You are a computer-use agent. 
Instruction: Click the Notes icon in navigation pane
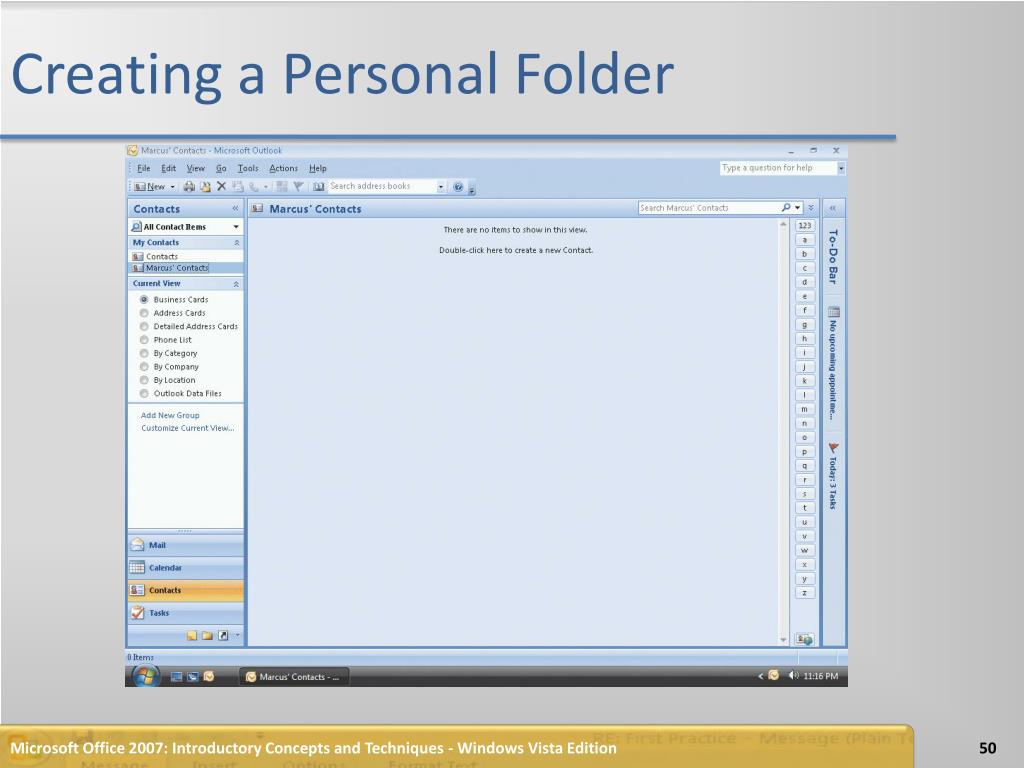191,635
